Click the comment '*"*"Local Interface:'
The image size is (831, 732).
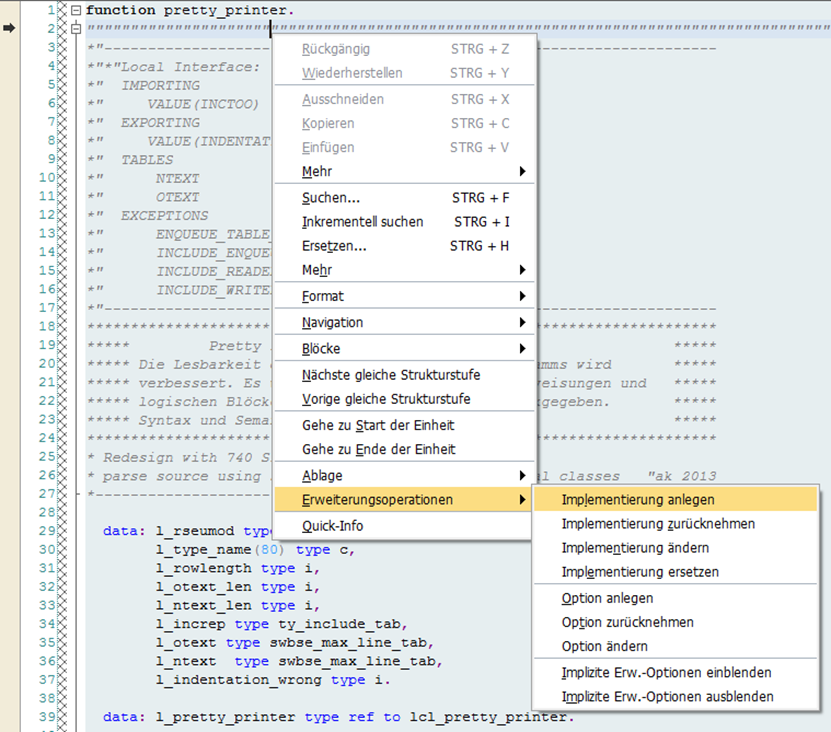click(174, 67)
